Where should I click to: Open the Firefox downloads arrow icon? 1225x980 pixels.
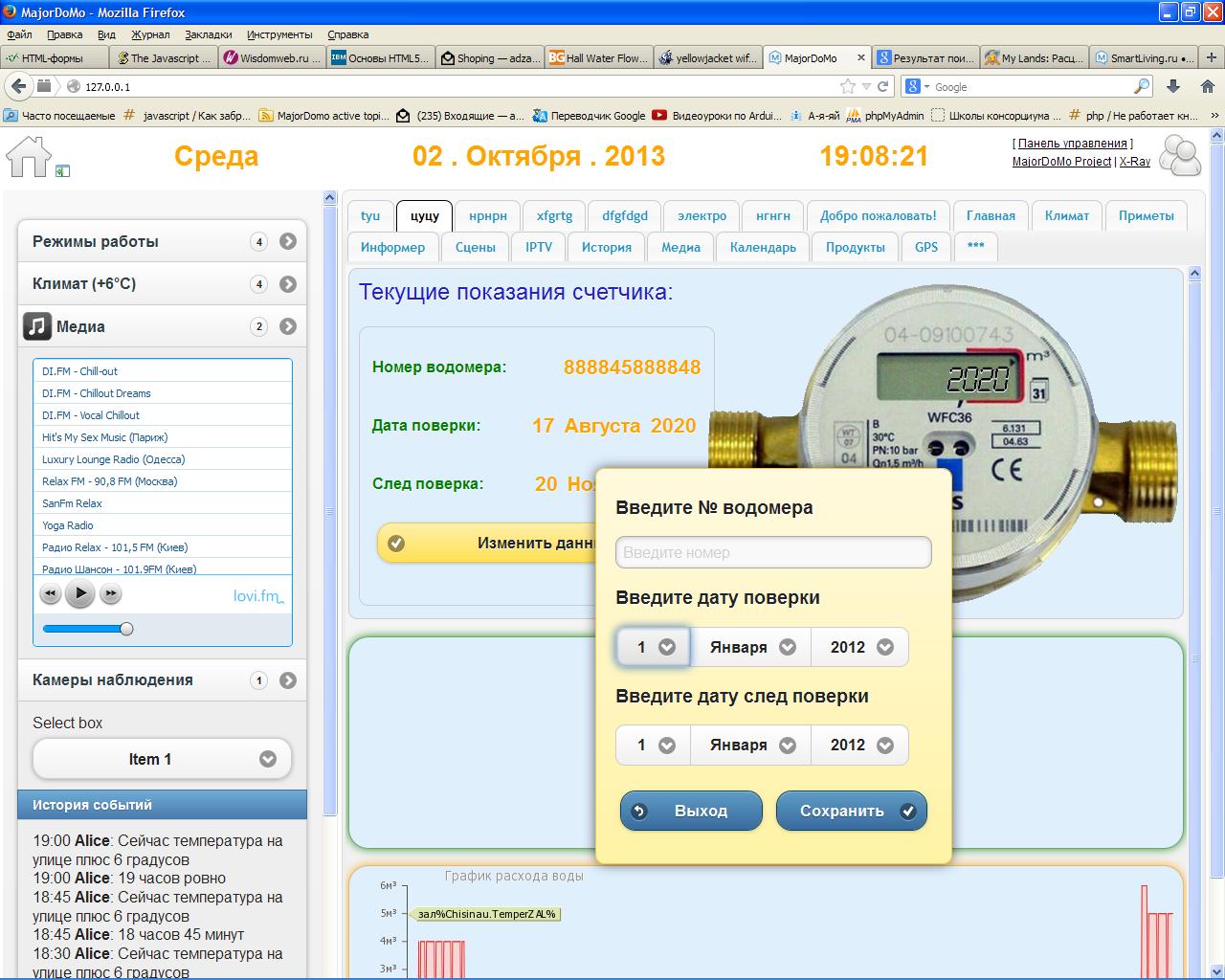1173,86
